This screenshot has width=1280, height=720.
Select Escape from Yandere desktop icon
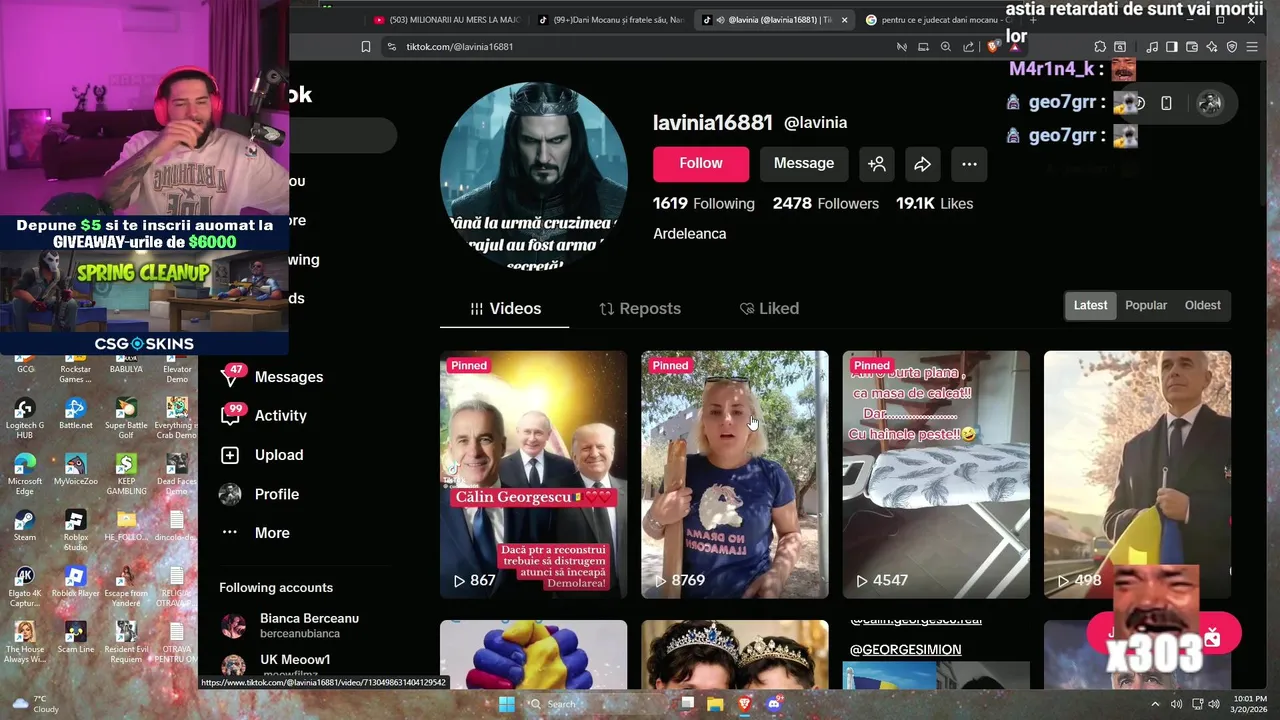pos(126,586)
